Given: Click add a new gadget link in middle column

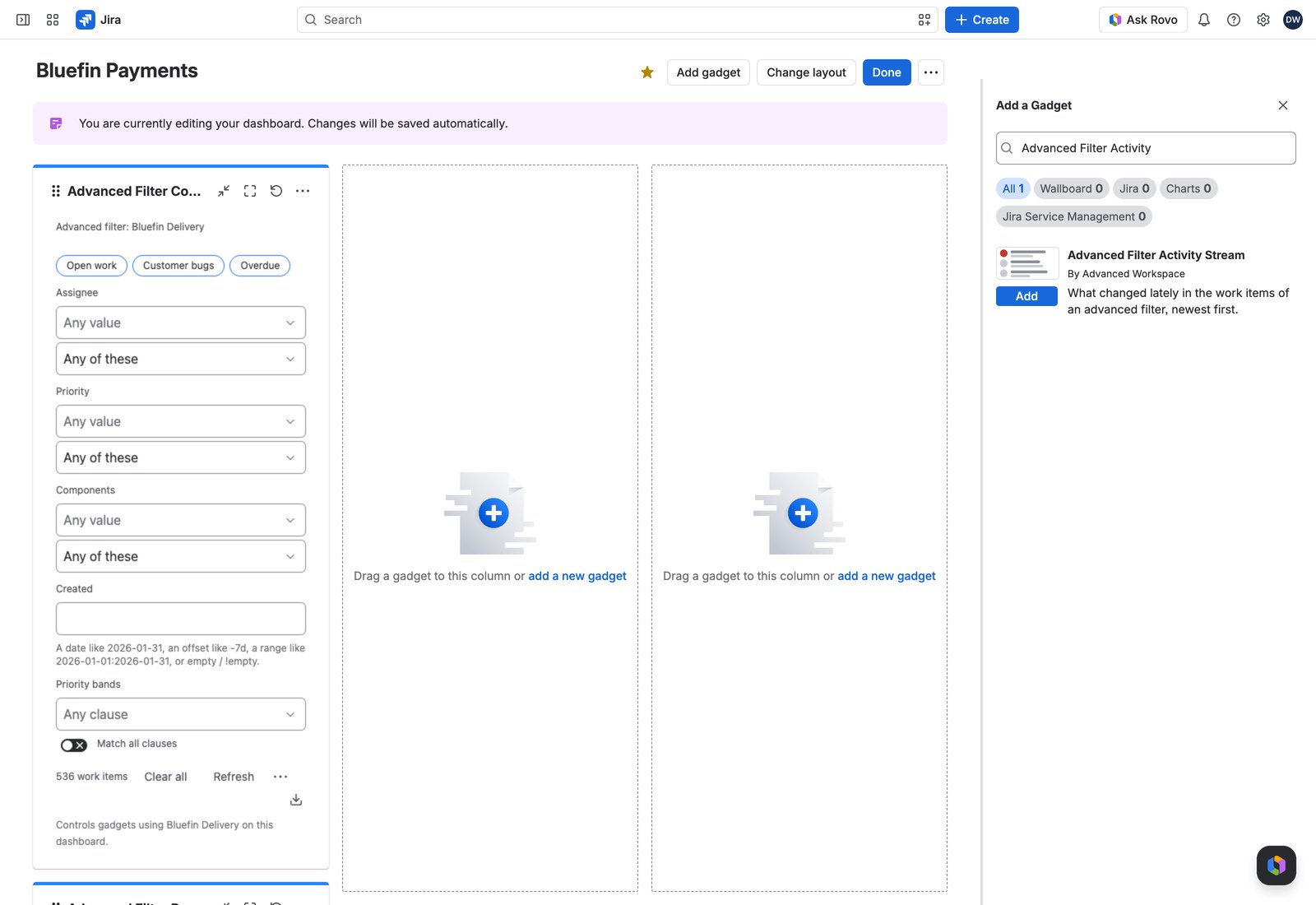Looking at the screenshot, I should (x=577, y=576).
